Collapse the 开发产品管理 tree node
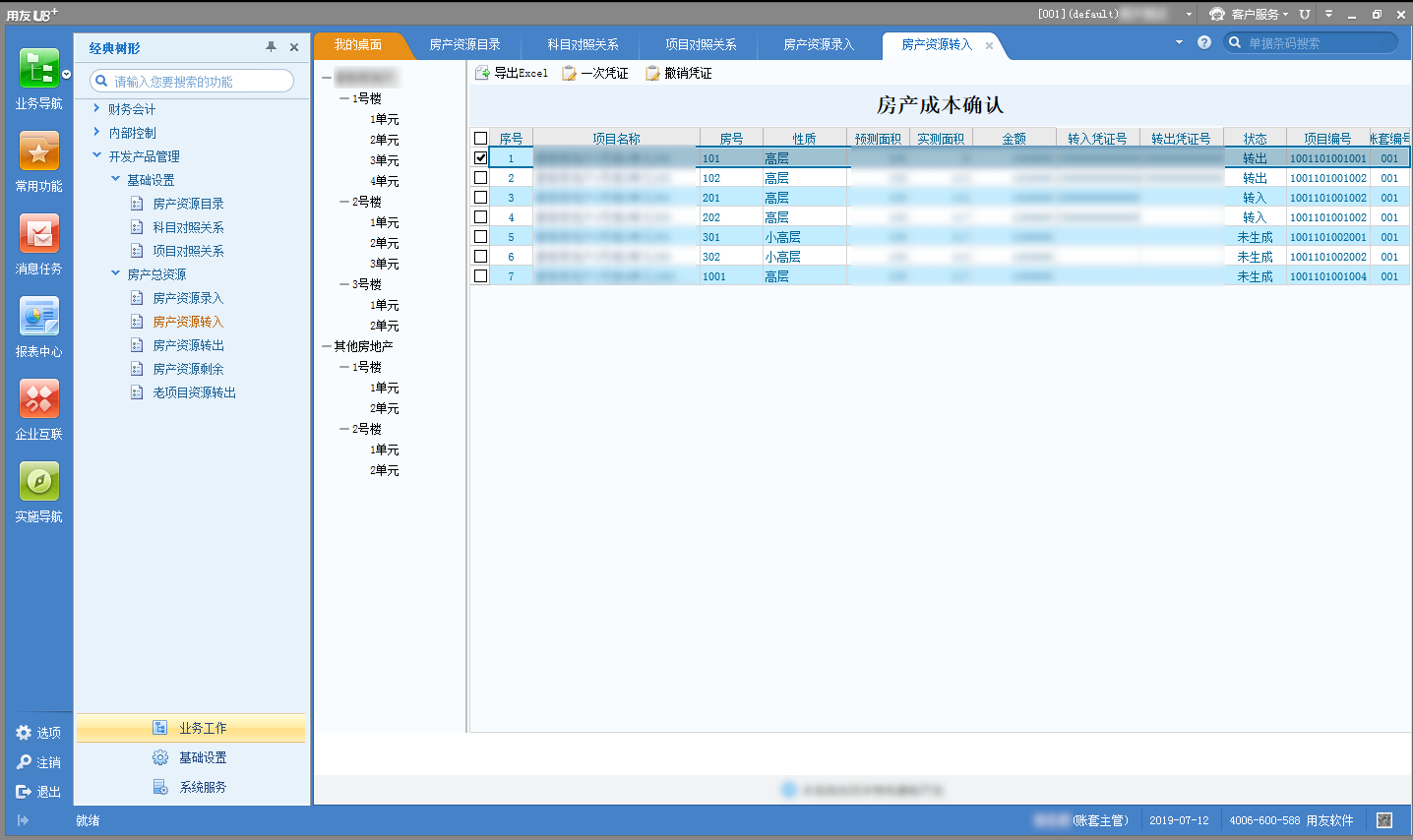Viewport: 1413px width, 840px height. point(96,155)
